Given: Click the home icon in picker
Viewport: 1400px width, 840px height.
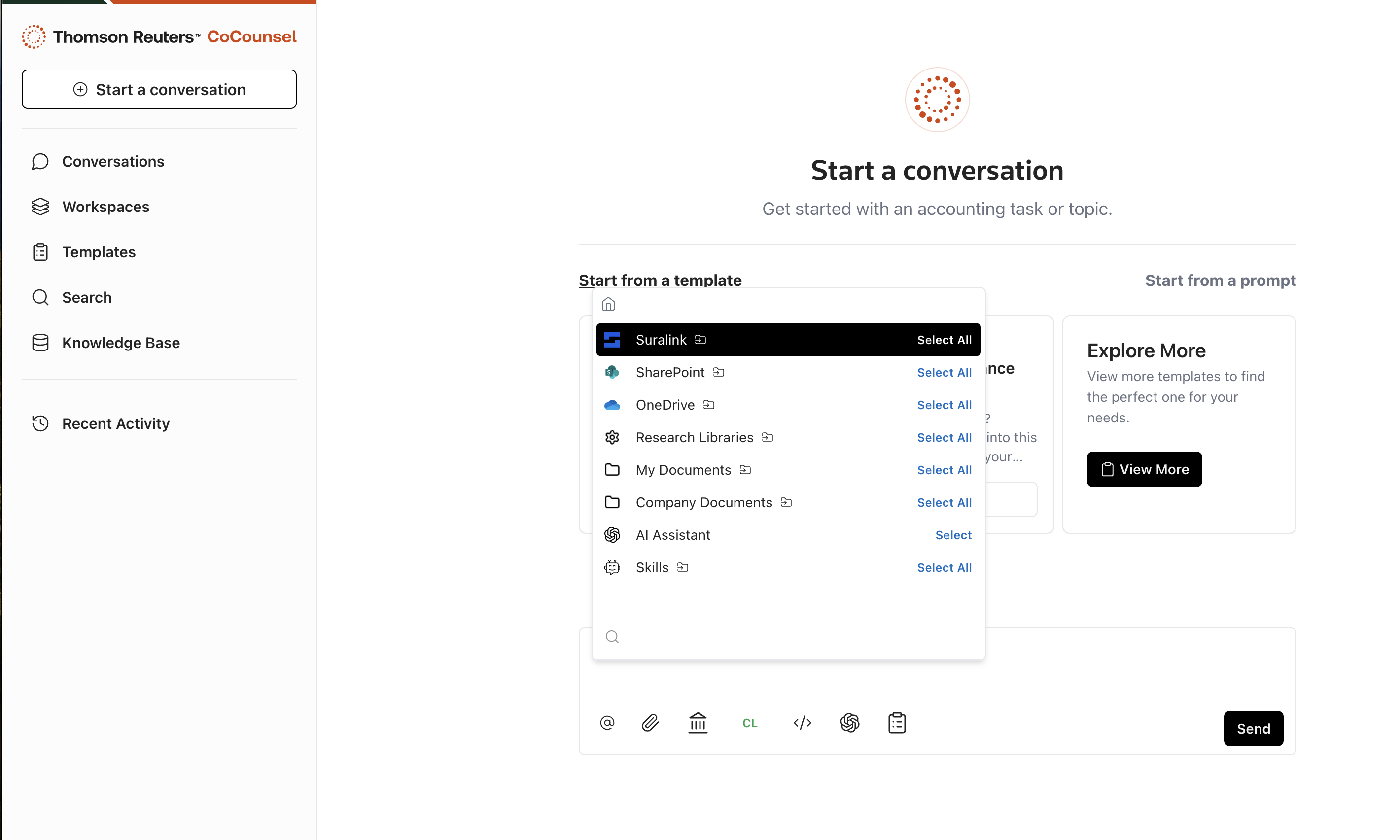Looking at the screenshot, I should 608,305.
